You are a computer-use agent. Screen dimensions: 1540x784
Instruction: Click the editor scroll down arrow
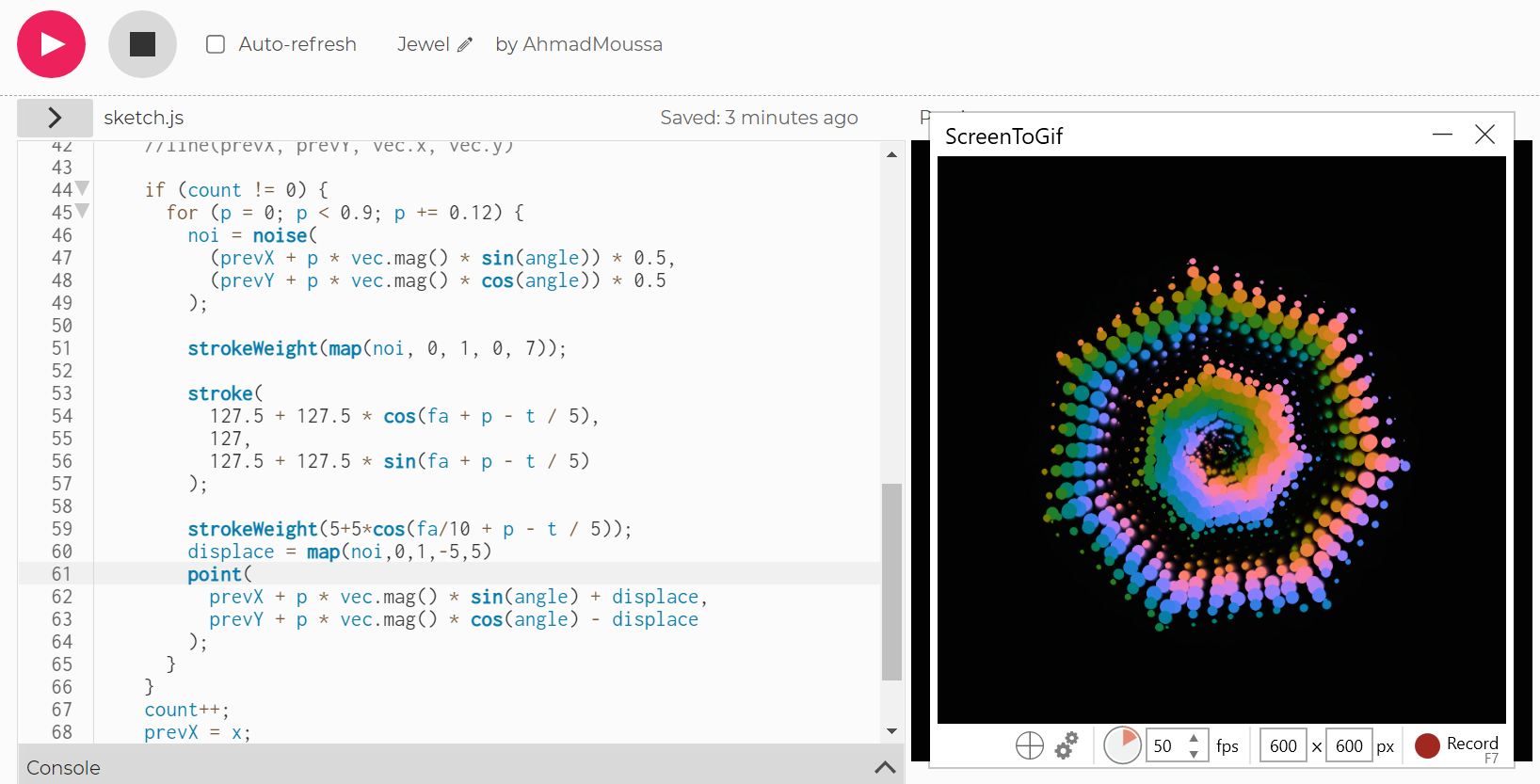coord(891,731)
